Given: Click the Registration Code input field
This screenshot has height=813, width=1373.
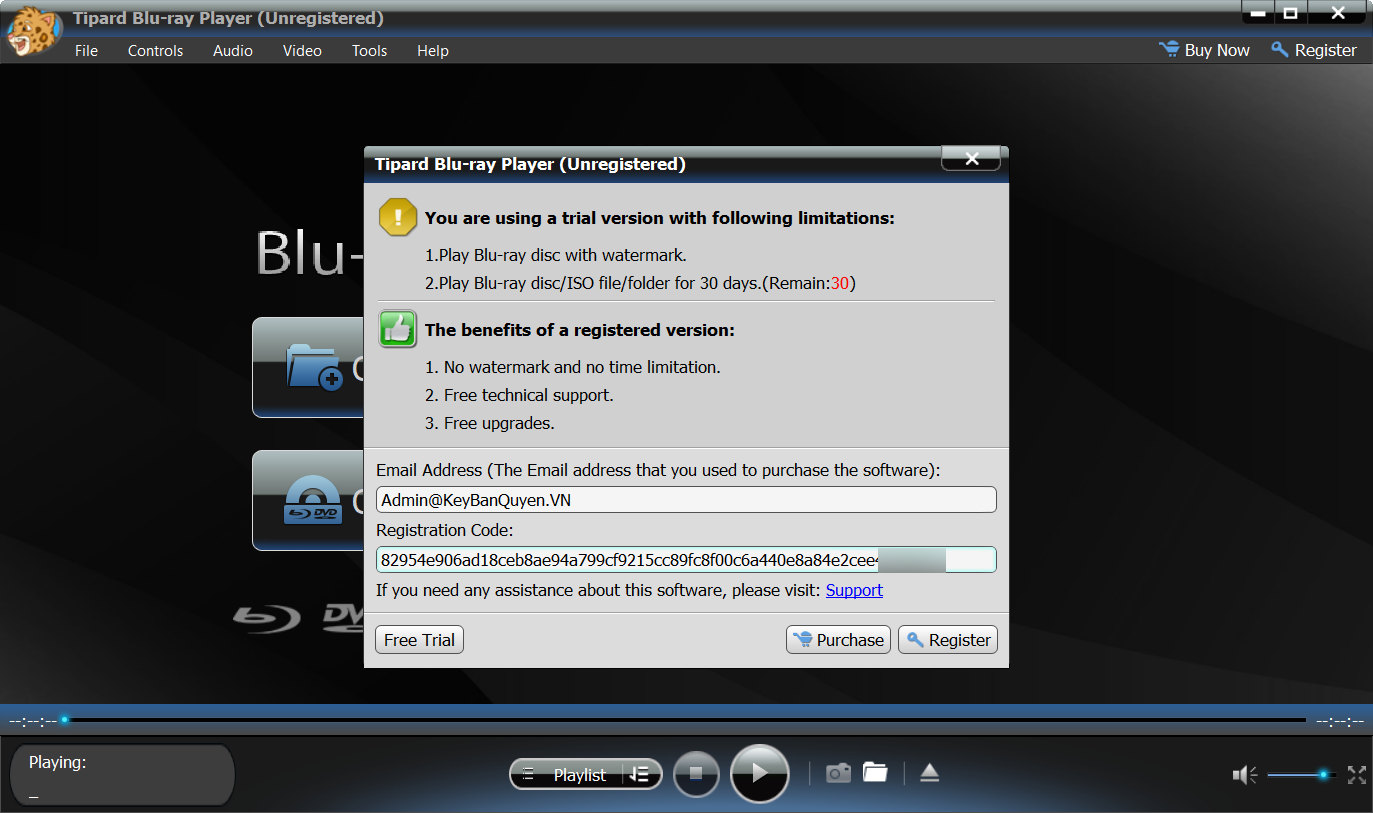Looking at the screenshot, I should (x=686, y=560).
